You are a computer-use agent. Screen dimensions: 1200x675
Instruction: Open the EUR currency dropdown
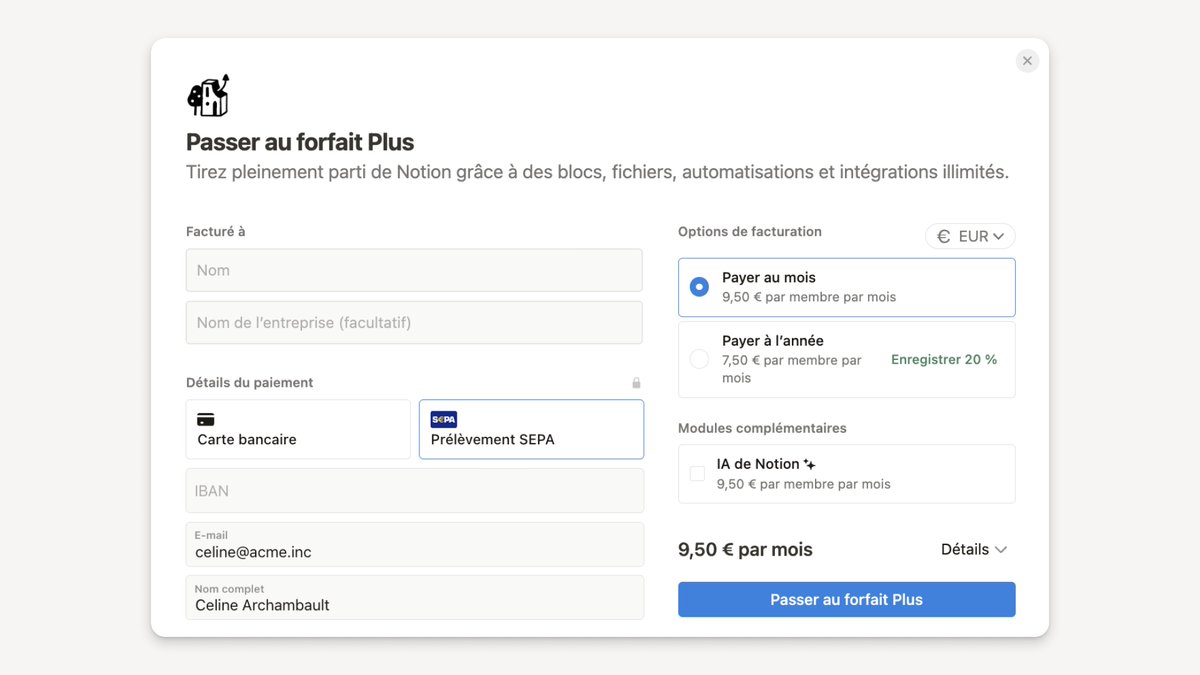[x=970, y=236]
